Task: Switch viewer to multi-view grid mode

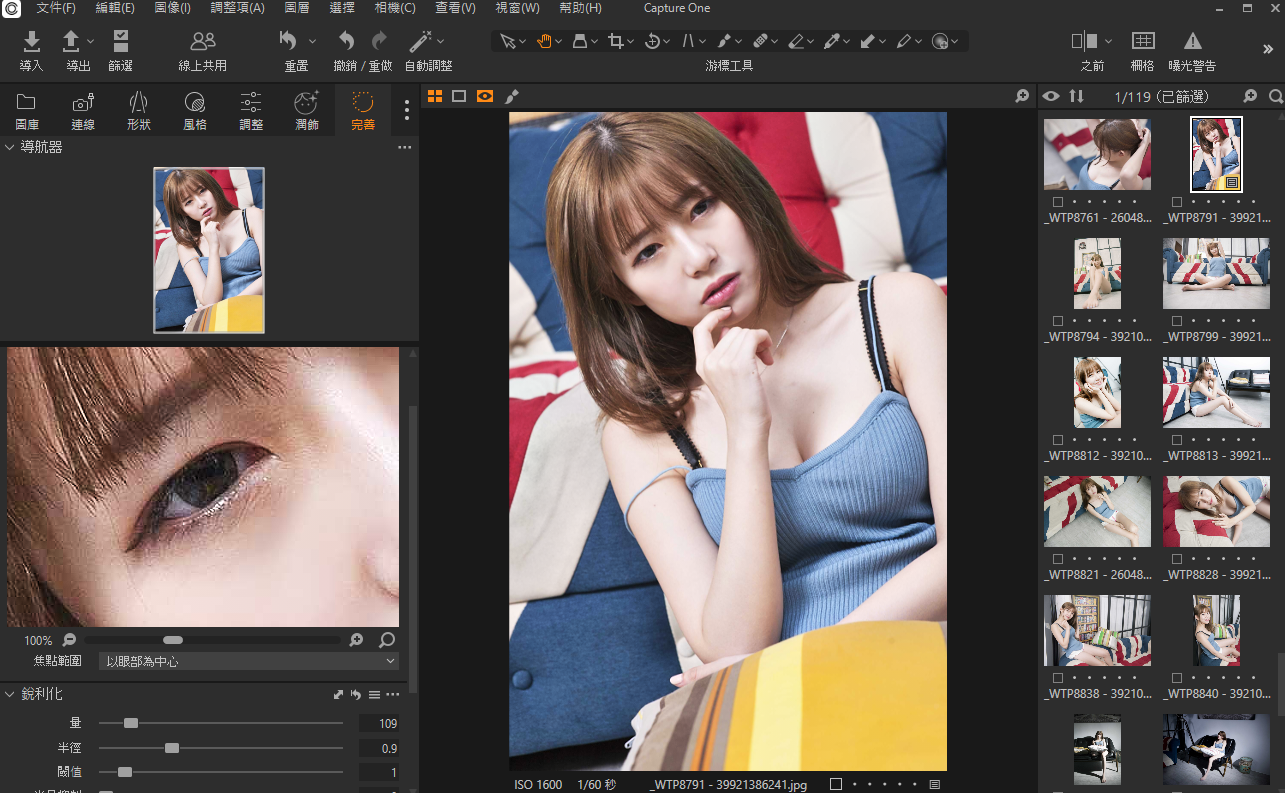Action: [435, 96]
